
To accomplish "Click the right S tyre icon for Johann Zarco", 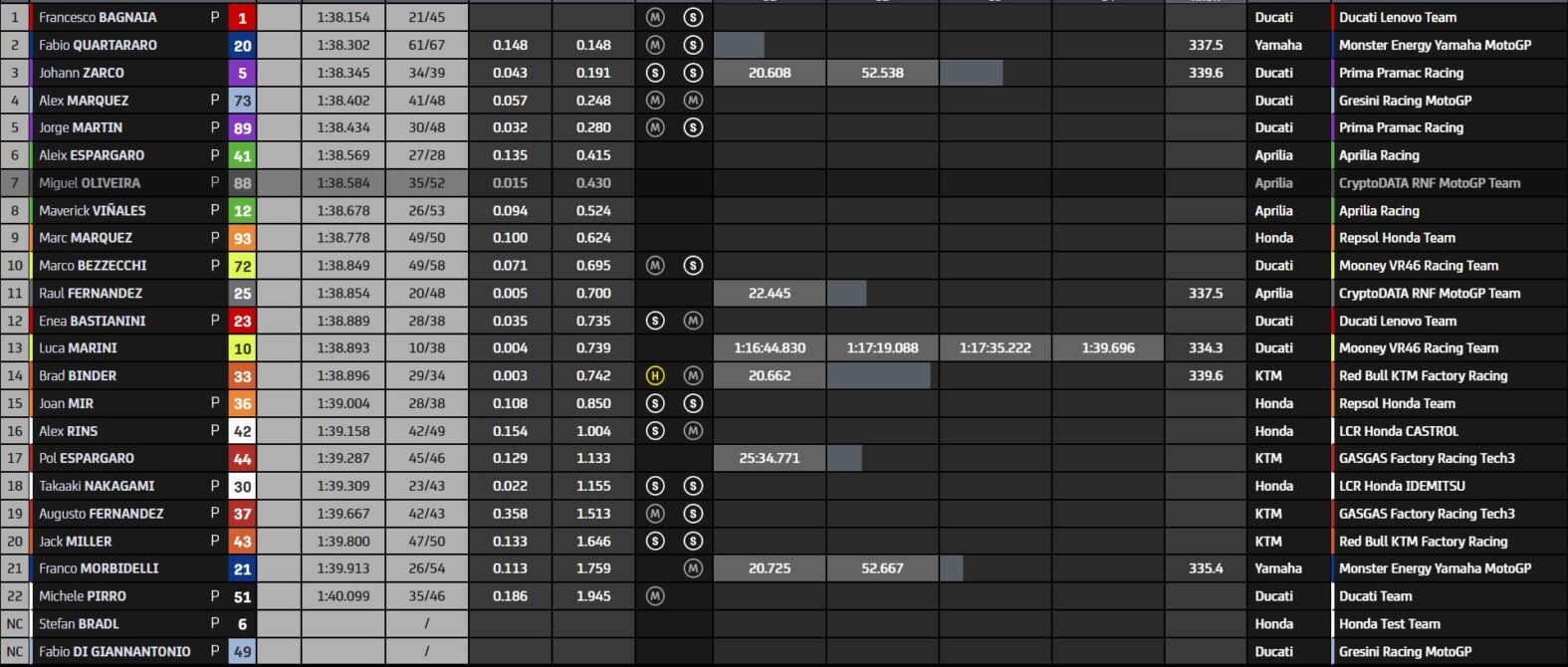I will point(693,73).
